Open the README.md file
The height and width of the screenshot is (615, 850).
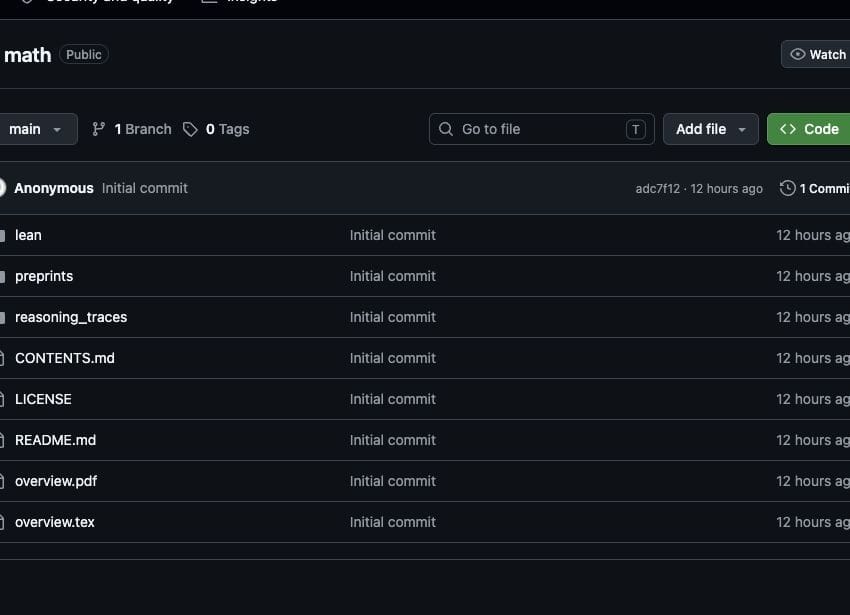[55, 440]
